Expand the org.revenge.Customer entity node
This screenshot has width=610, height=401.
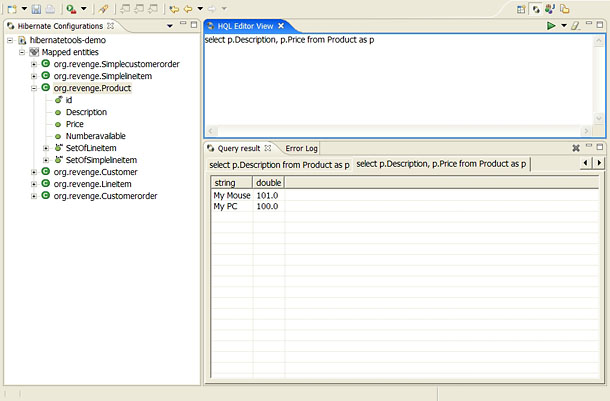click(x=34, y=172)
